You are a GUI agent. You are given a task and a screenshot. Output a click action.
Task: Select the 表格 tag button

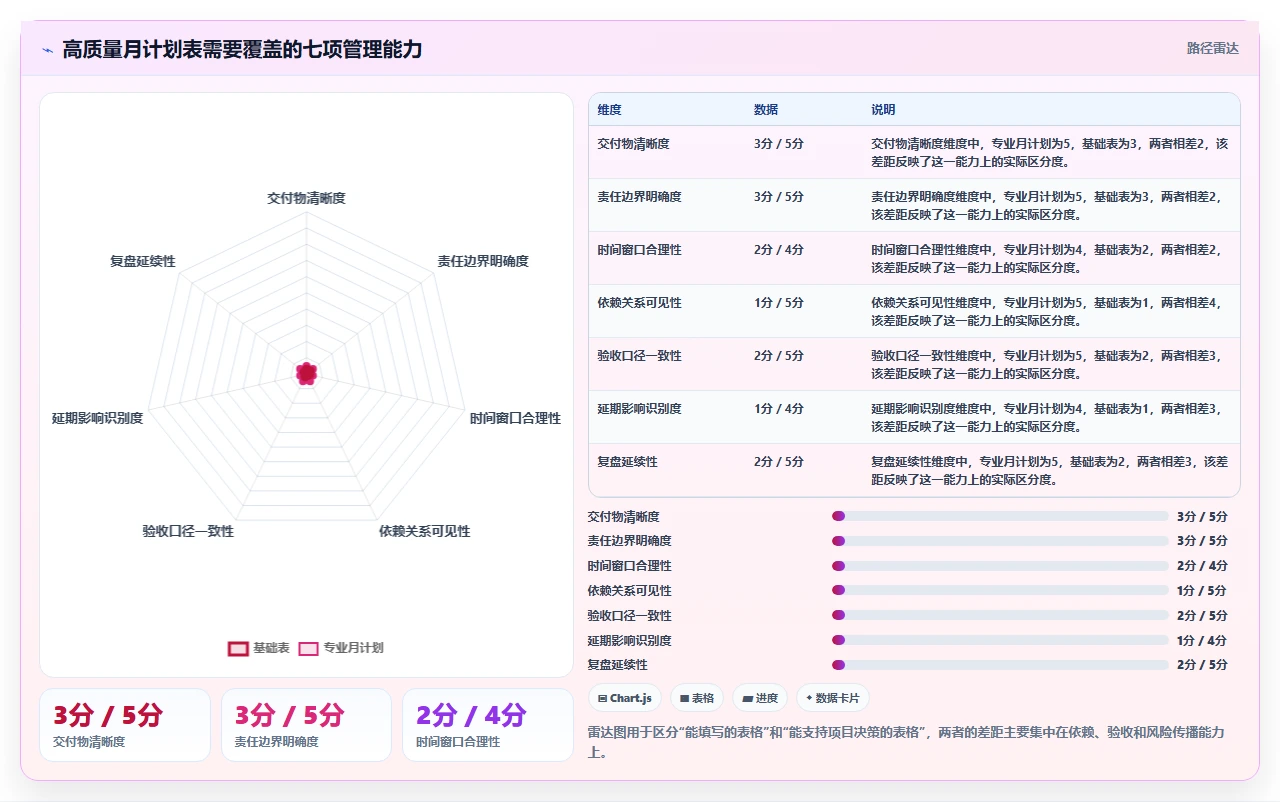point(697,698)
